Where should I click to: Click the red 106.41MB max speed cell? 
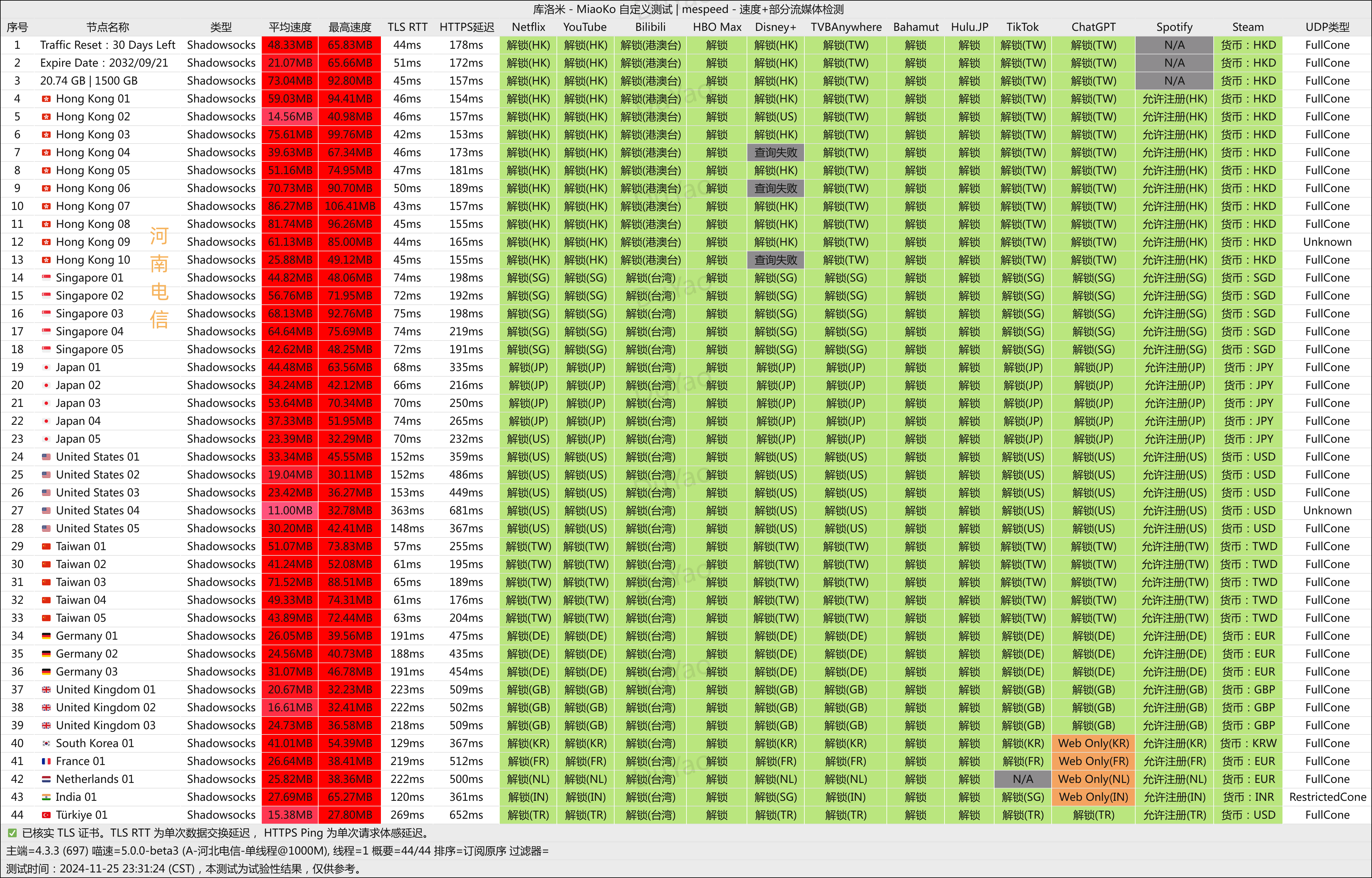[x=349, y=207]
